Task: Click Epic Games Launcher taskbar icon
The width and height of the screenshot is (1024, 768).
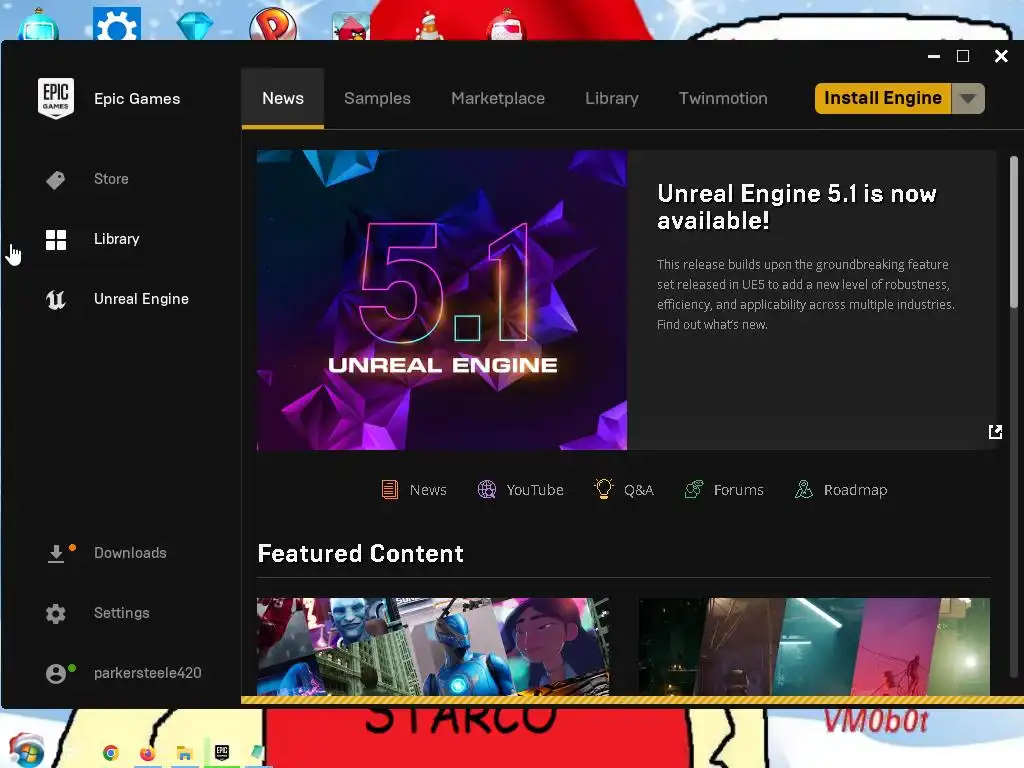Action: point(221,752)
